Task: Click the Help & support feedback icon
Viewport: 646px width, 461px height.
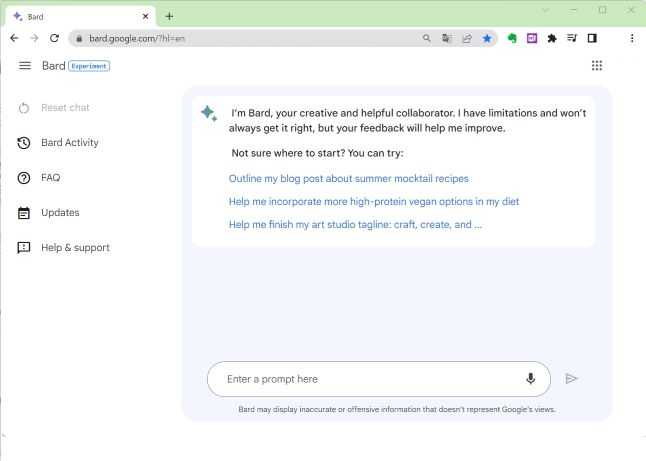Action: (x=24, y=248)
